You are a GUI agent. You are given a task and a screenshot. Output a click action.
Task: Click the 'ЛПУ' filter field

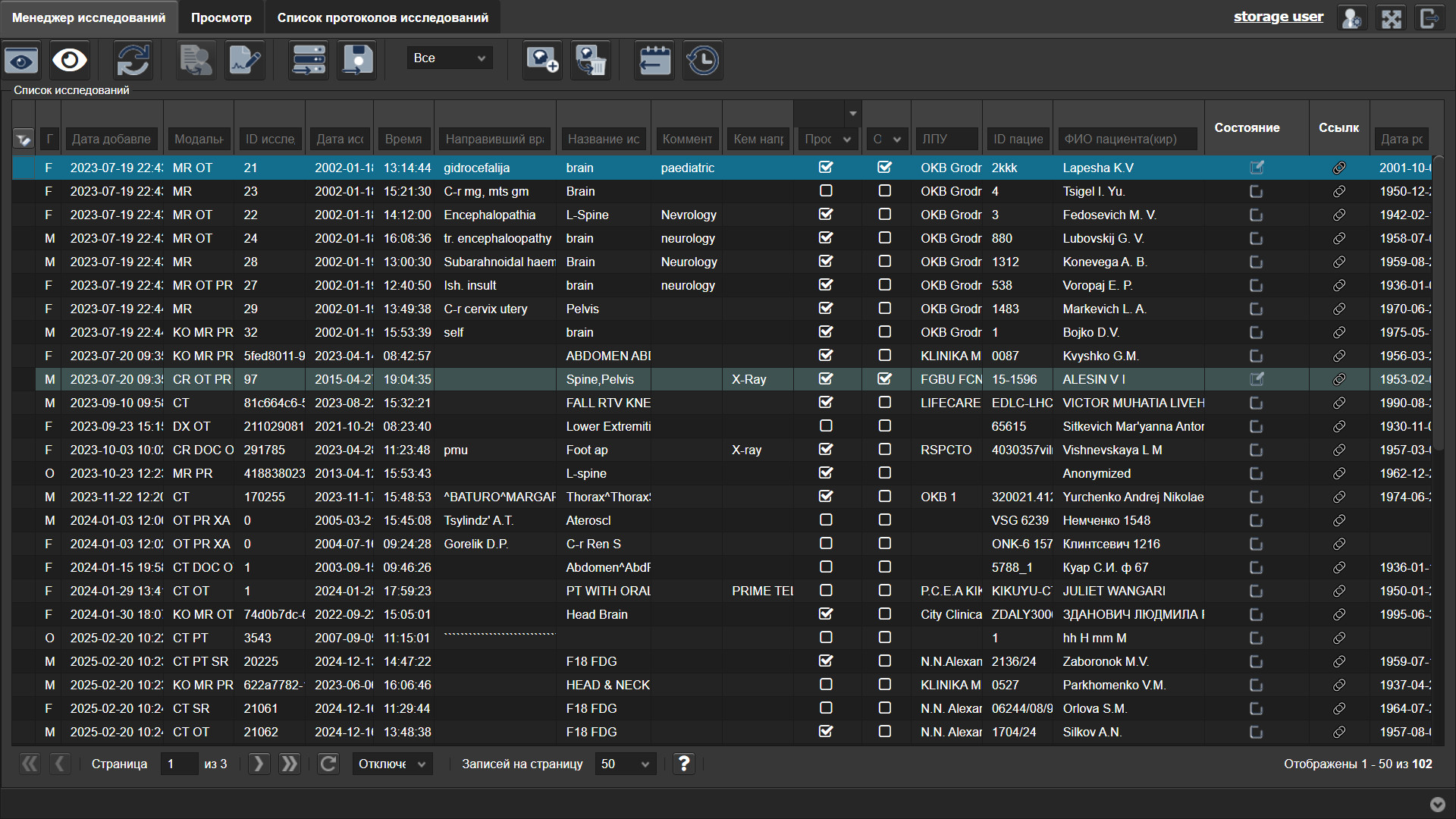pyautogui.click(x=947, y=139)
